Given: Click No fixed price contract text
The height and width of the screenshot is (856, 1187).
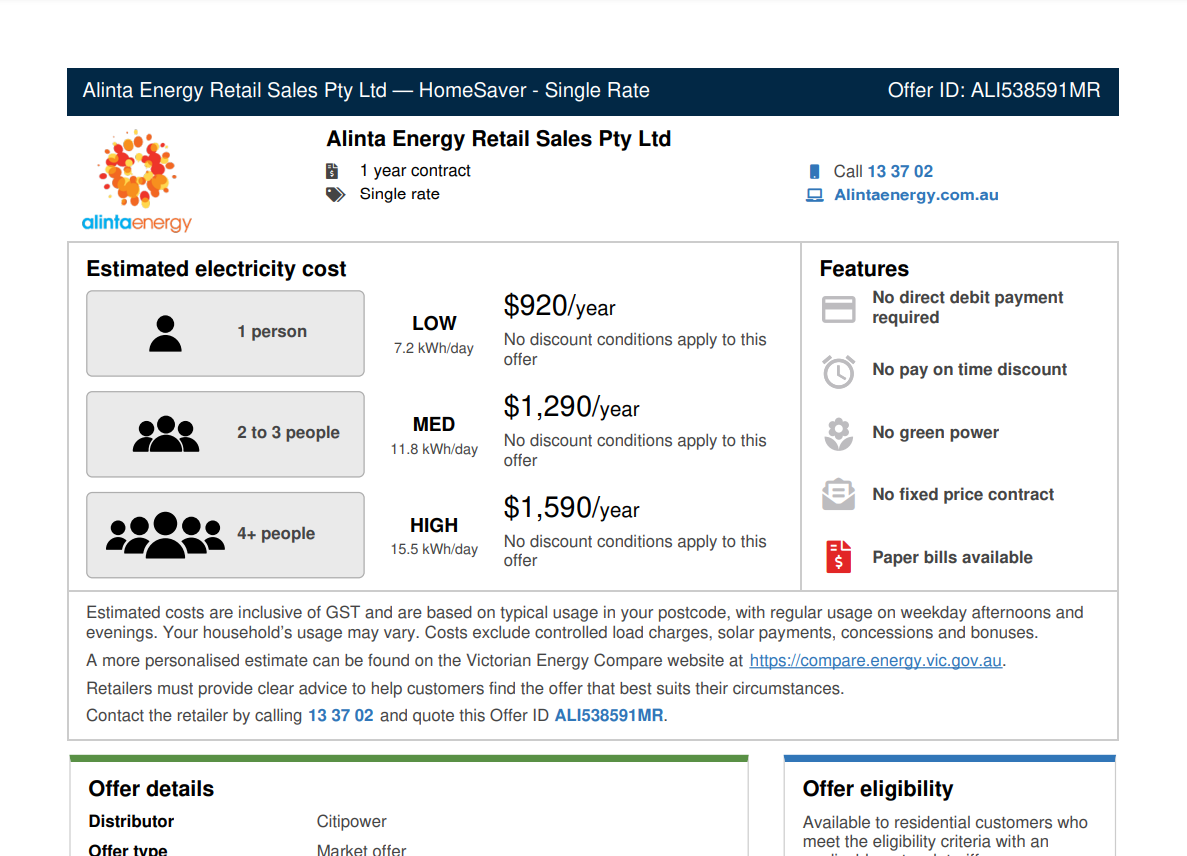Looking at the screenshot, I should click(963, 495).
